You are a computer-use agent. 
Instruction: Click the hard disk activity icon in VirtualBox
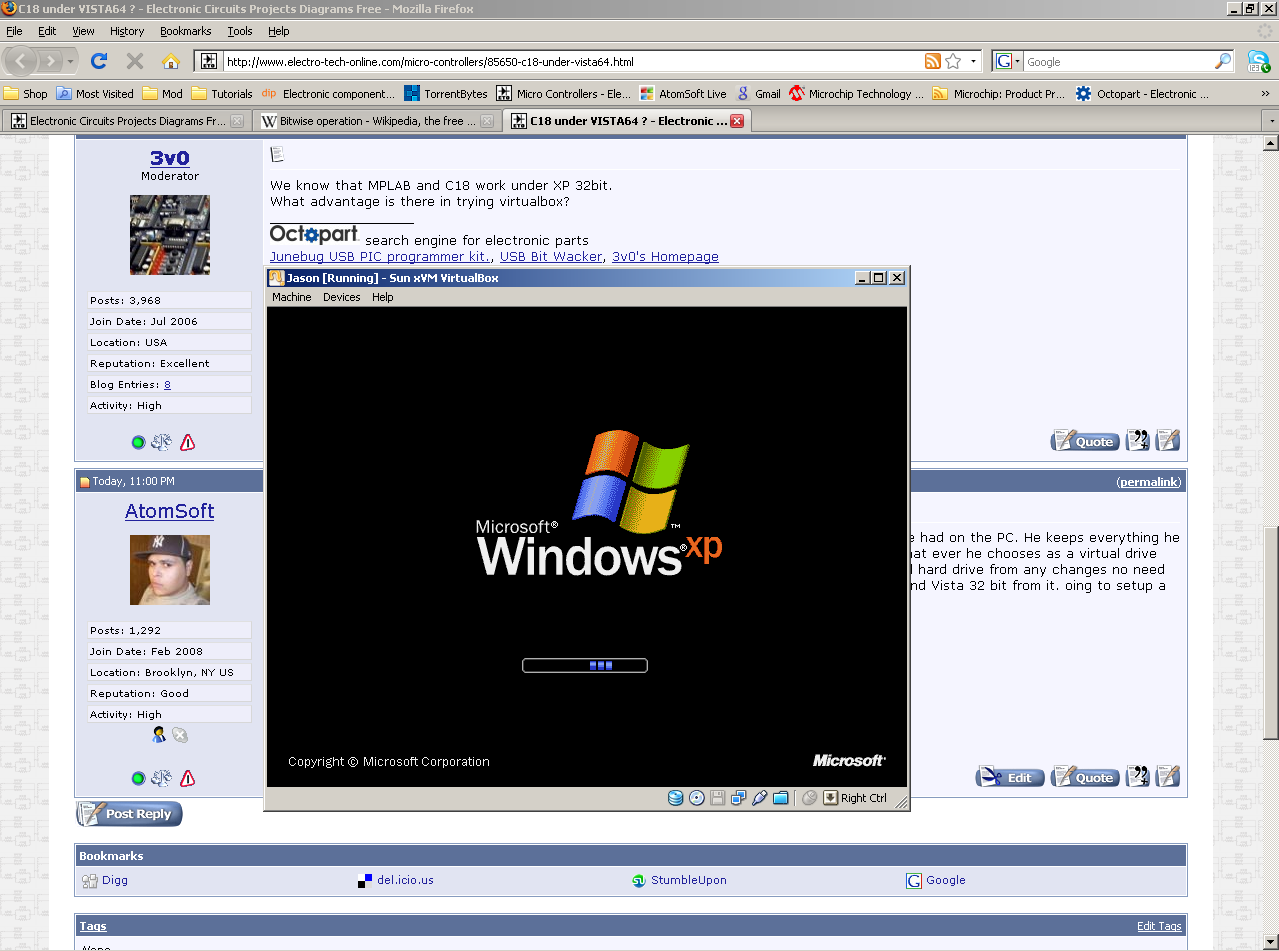(675, 798)
